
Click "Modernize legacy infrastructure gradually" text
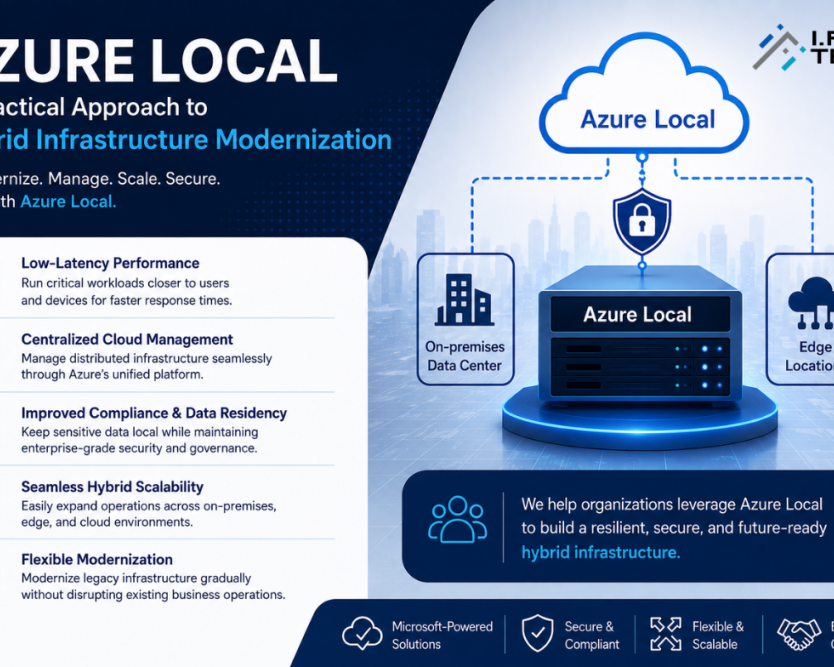tap(136, 578)
